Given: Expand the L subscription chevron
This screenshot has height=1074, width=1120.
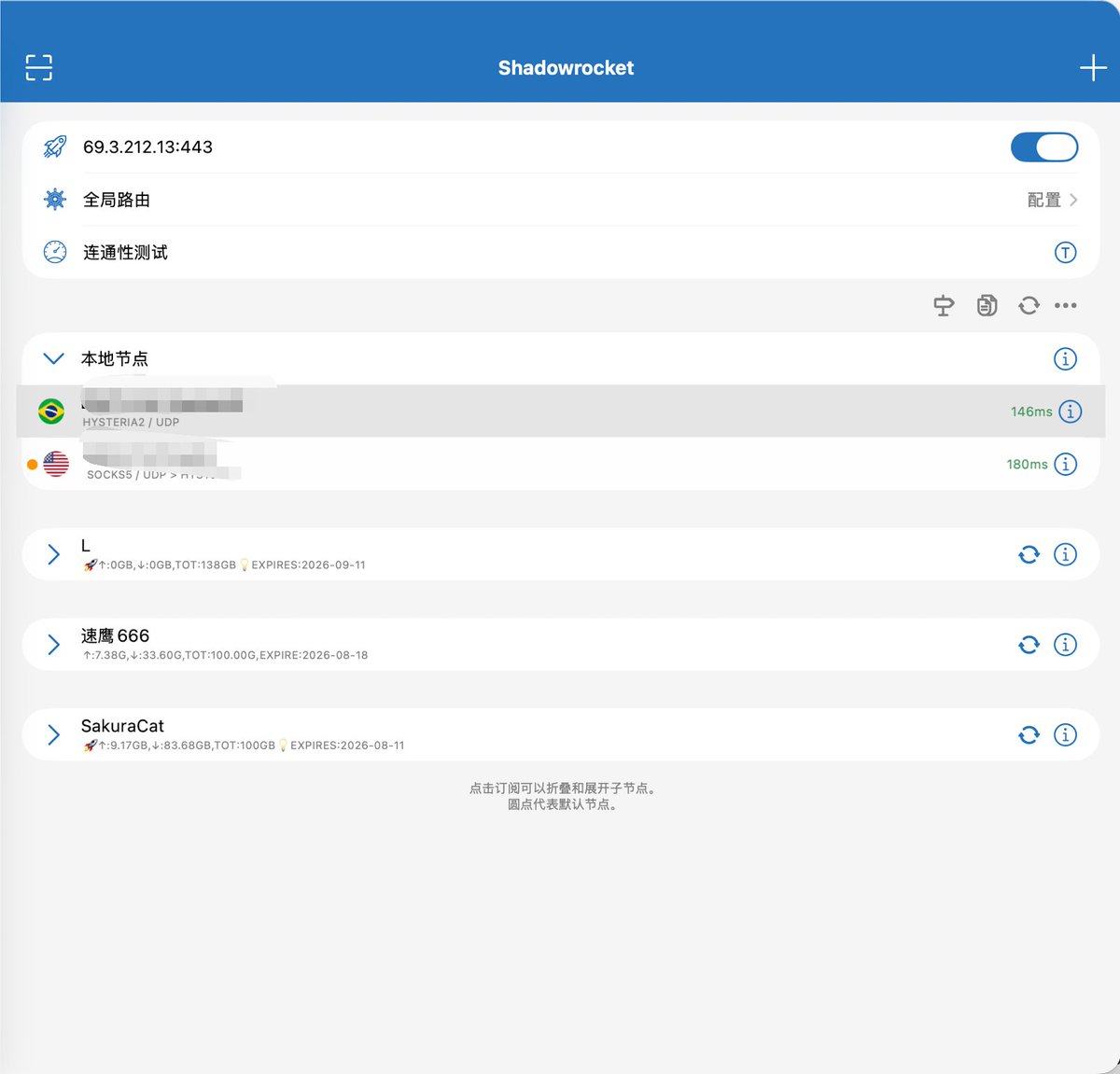Looking at the screenshot, I should 54,554.
